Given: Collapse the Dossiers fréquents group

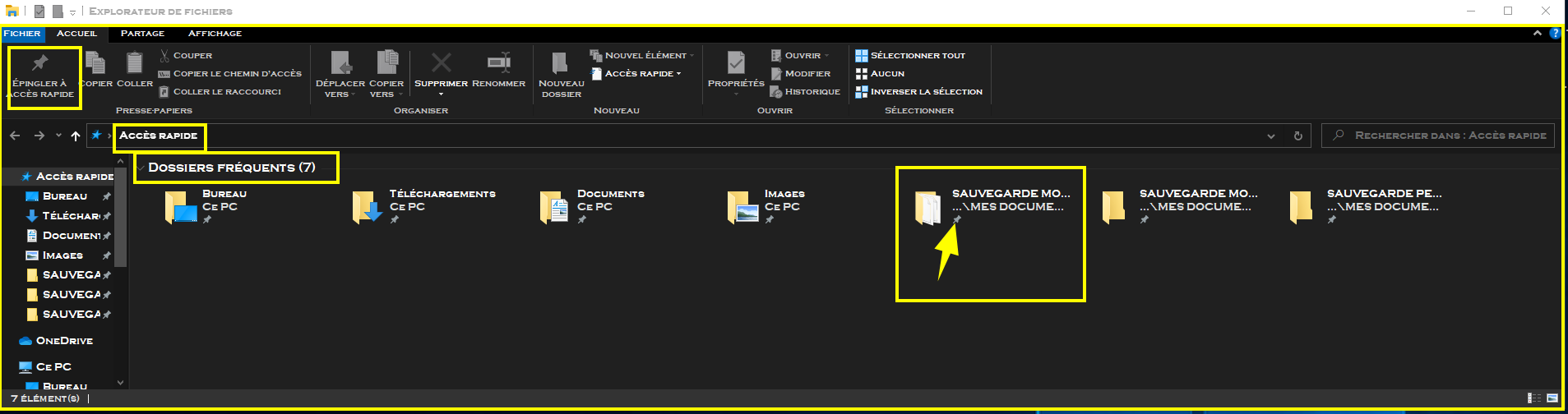Looking at the screenshot, I should point(141,168).
